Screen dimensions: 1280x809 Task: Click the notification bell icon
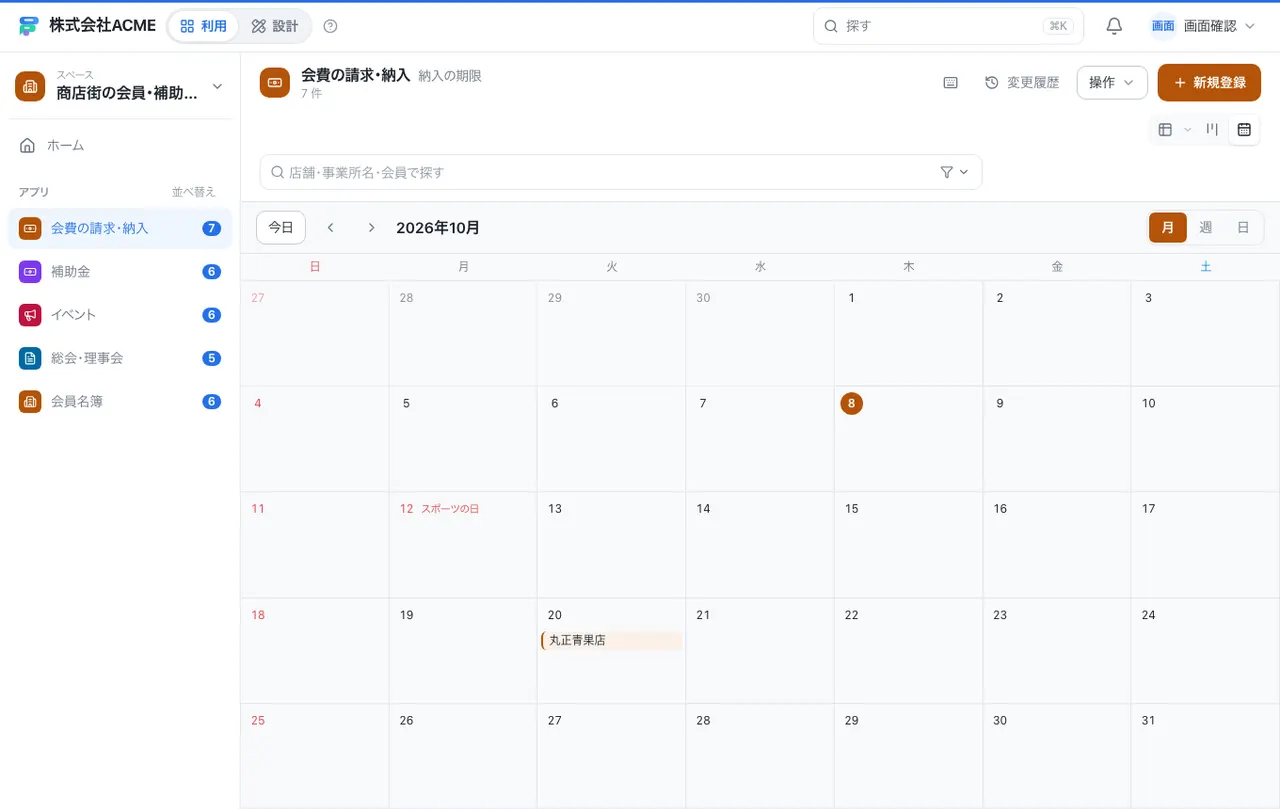(x=1114, y=26)
